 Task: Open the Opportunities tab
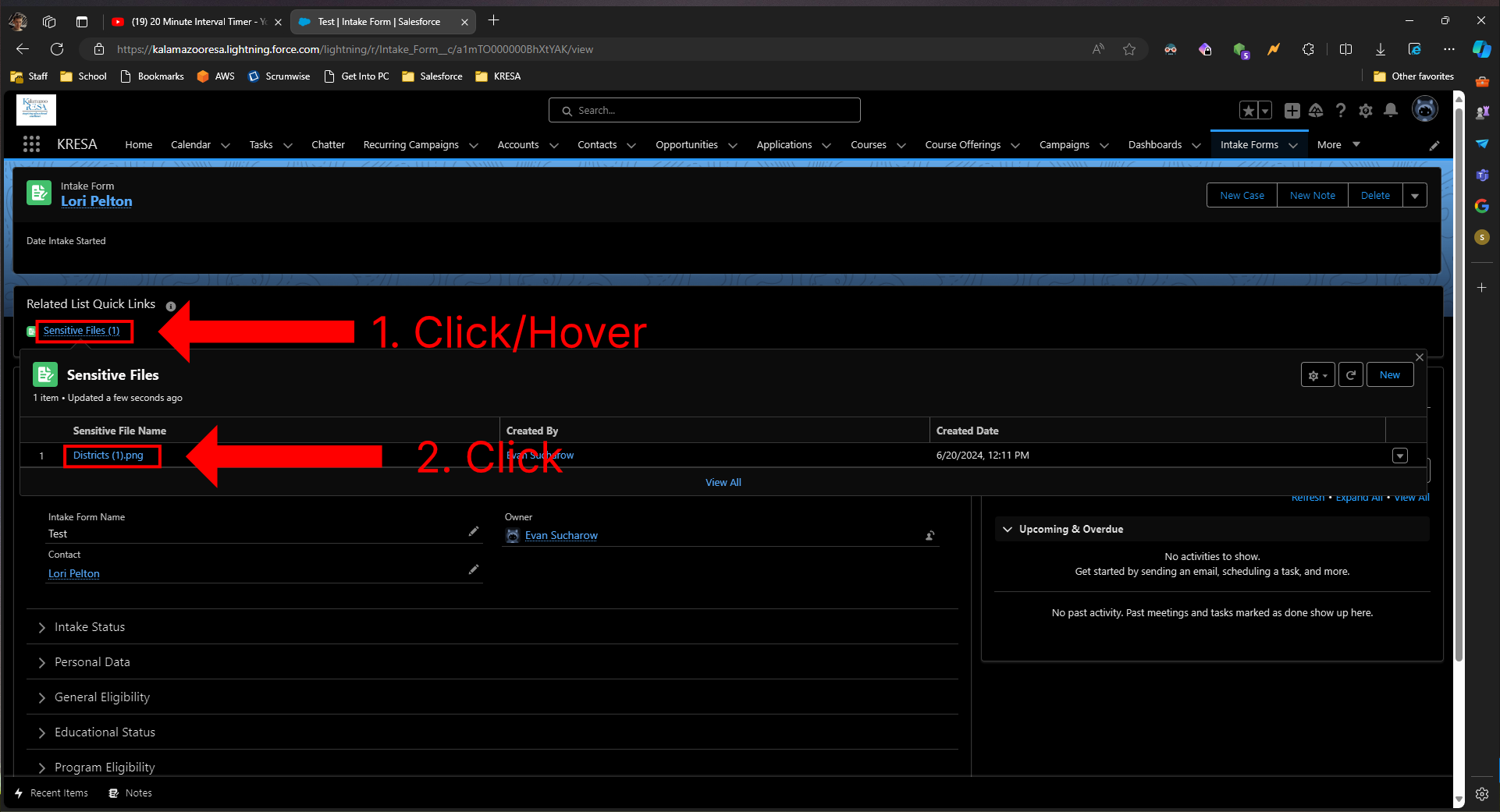687,144
